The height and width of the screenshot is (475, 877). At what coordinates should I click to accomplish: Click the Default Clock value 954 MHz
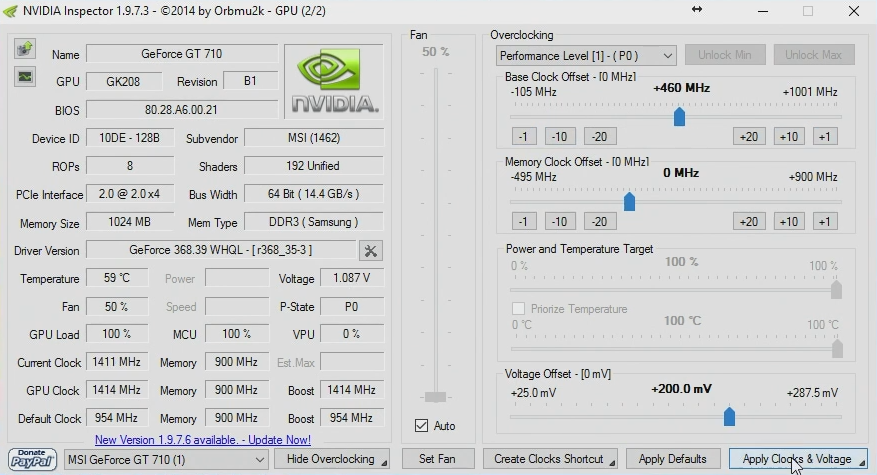click(117, 418)
